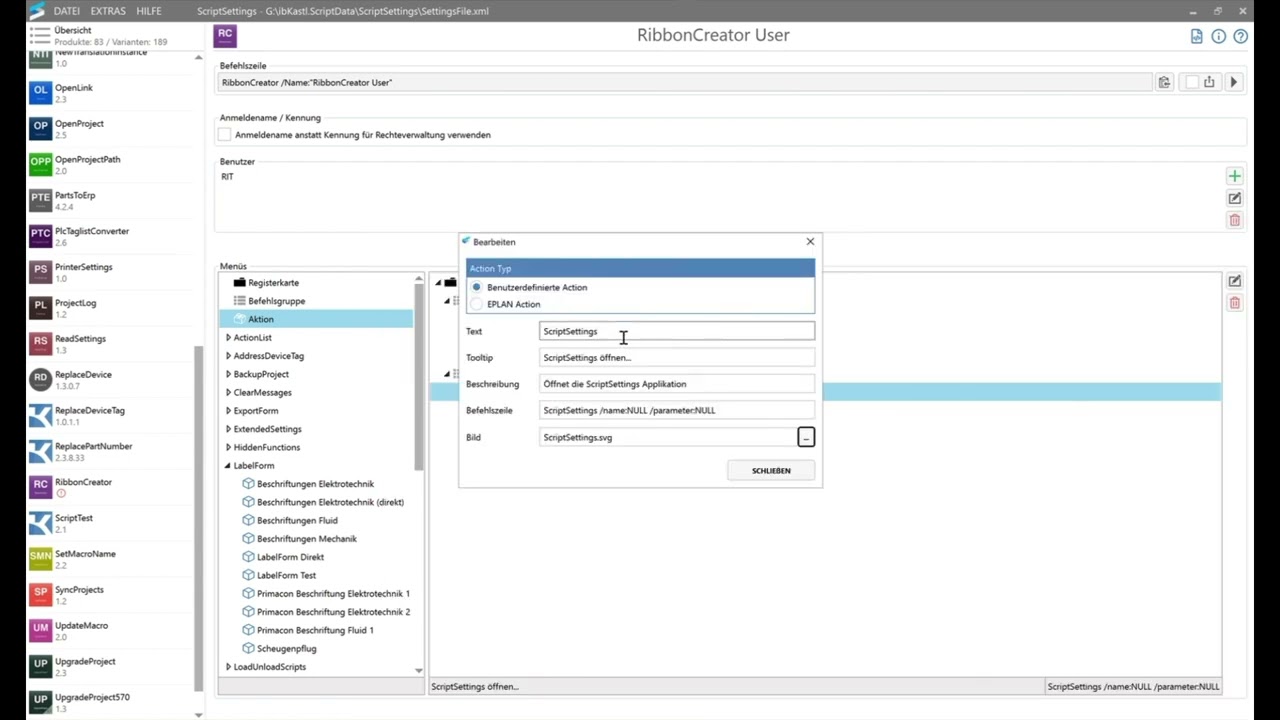Image resolution: width=1280 pixels, height=720 pixels.
Task: Click the Tooltip input field
Action: 677,358
